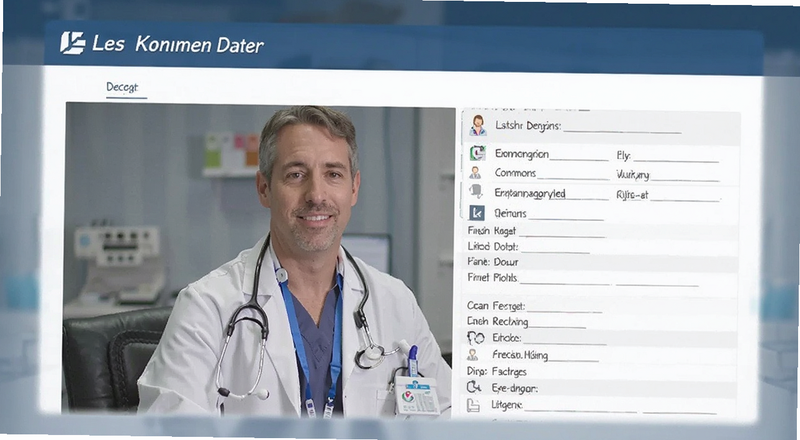Click the gray icon beside Entannagoryled

pyautogui.click(x=476, y=192)
